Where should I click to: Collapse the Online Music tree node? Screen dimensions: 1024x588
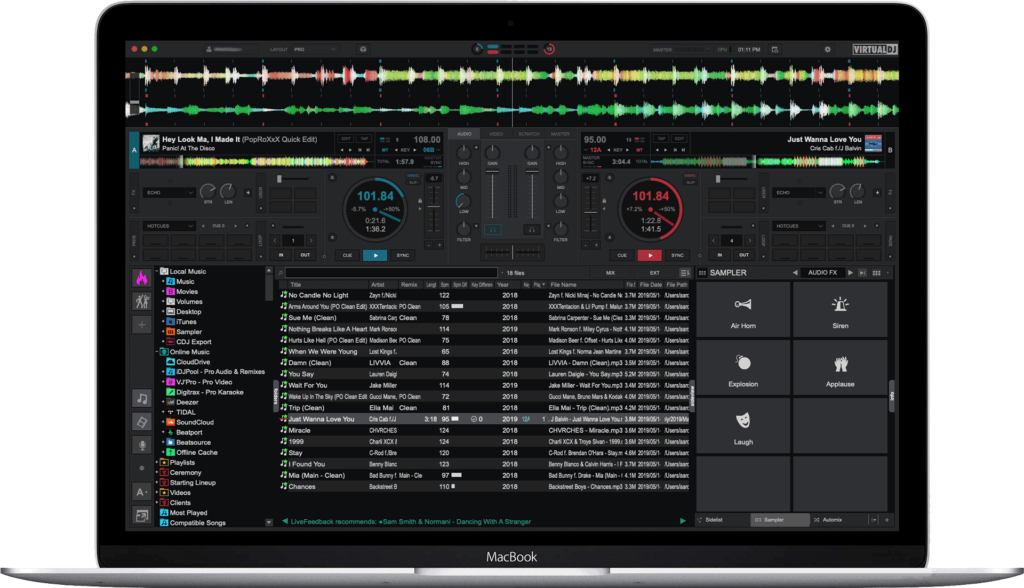(157, 352)
